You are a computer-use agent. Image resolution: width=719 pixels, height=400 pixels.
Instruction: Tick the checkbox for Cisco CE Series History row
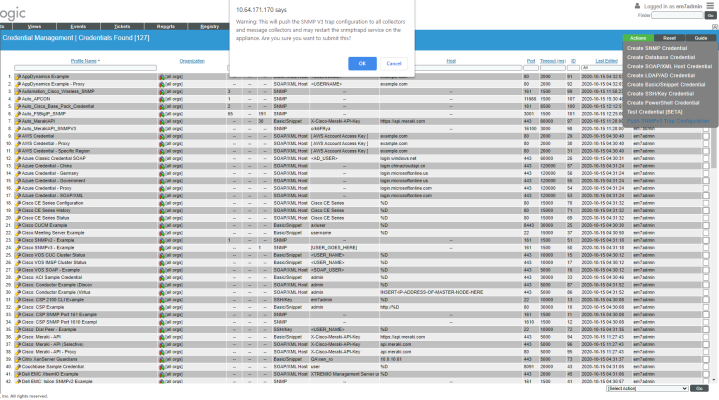pos(706,211)
